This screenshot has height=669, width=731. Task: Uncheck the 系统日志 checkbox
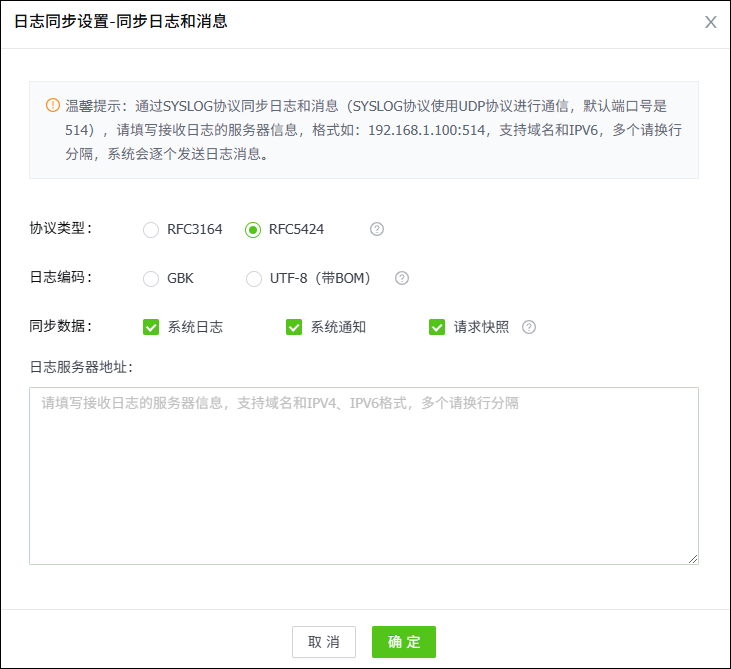tap(152, 327)
